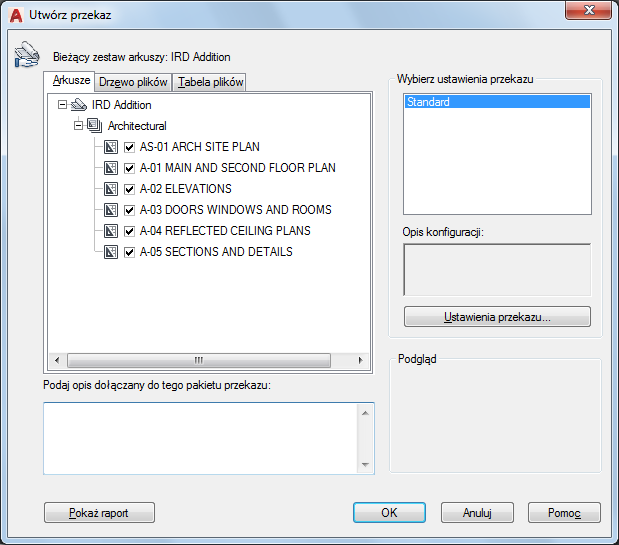Click the AS-01 ARCH SITE PLAN sheet icon
619x545 pixels.
coord(111,147)
